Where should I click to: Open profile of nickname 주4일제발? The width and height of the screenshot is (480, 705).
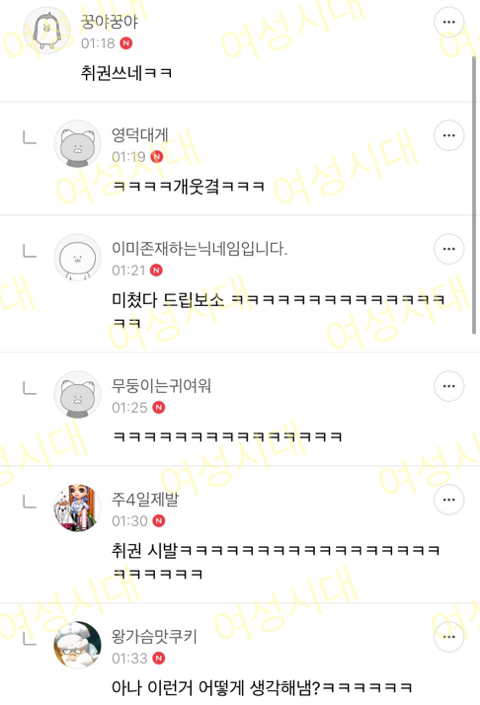145,499
